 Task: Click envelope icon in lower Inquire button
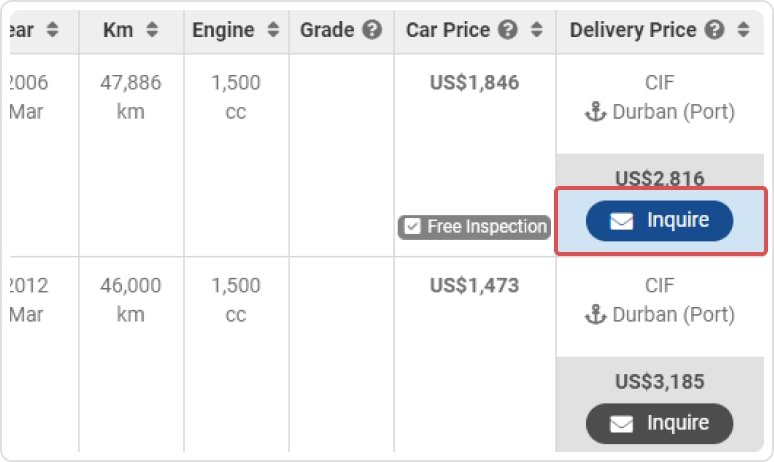[x=622, y=424]
